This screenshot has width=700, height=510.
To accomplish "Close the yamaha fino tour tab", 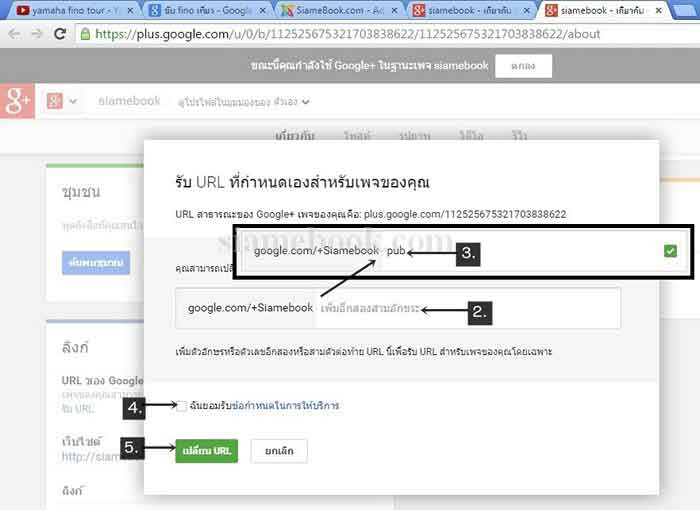I will 130,10.
